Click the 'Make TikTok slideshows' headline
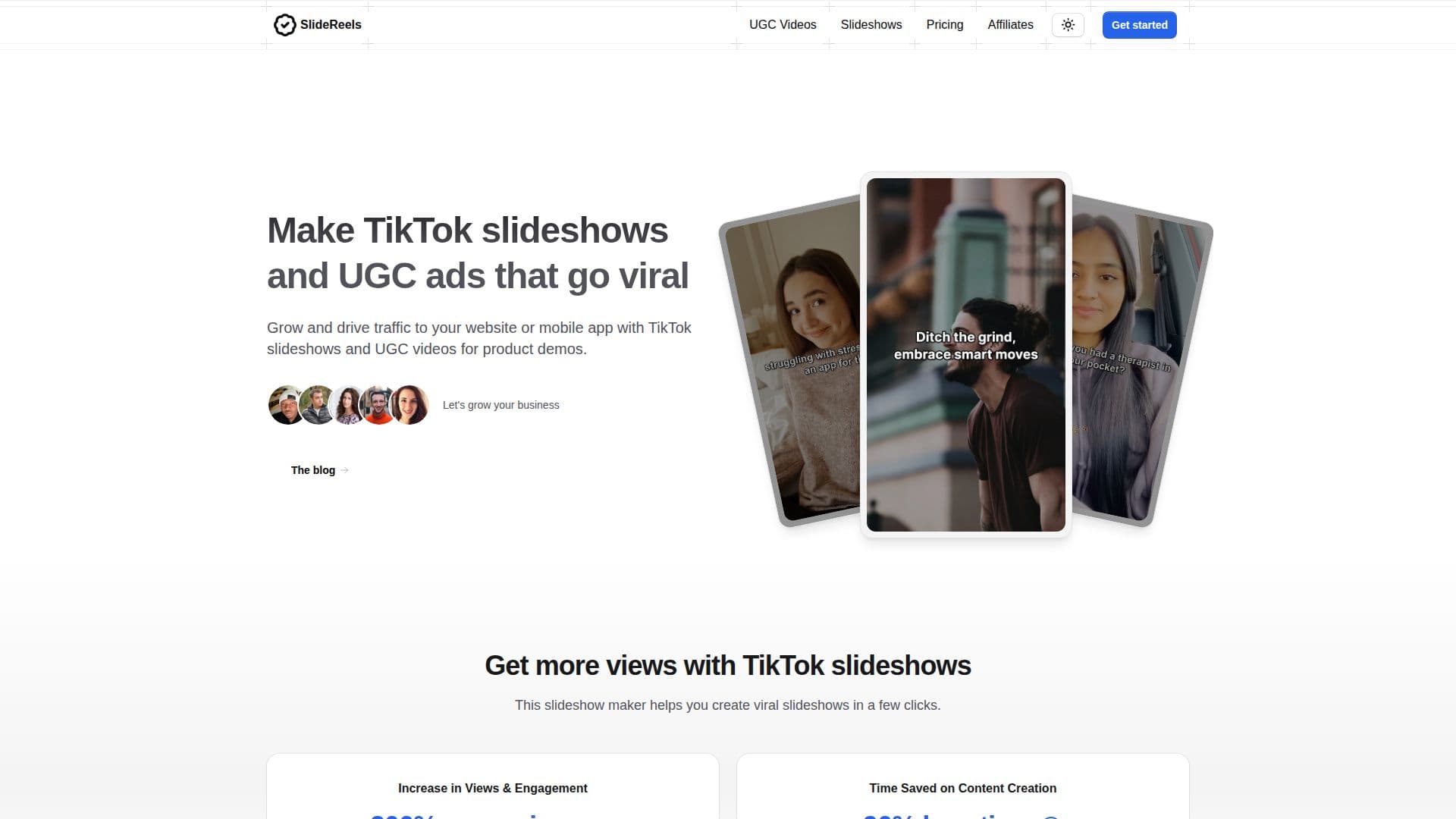 pyautogui.click(x=478, y=253)
